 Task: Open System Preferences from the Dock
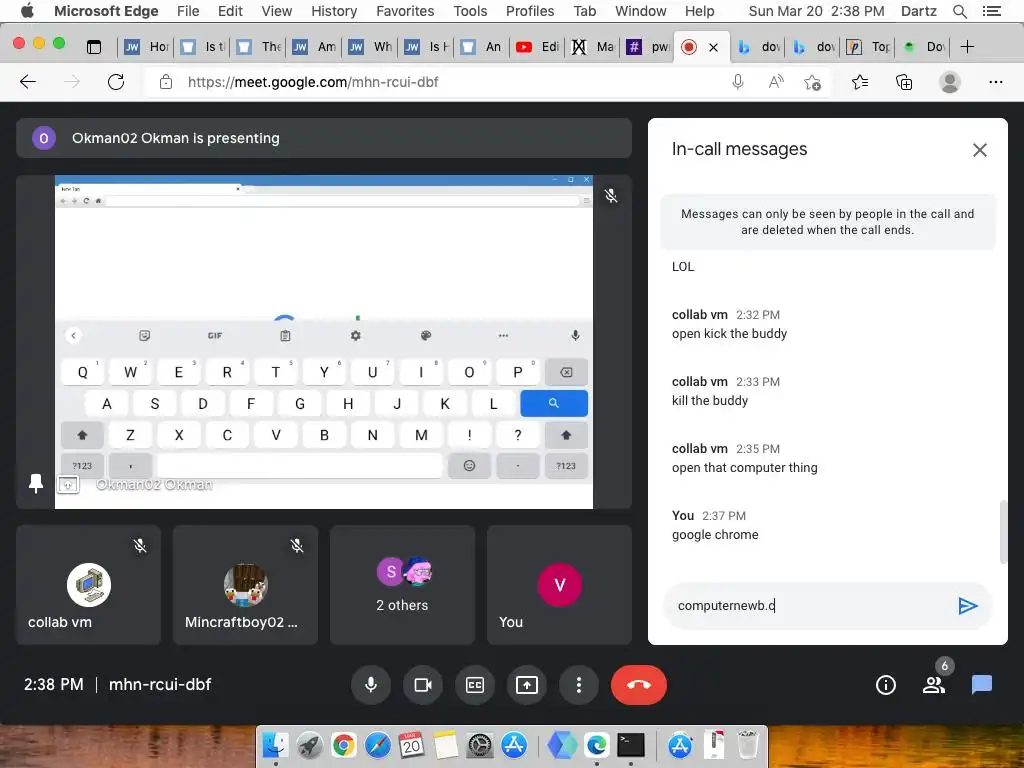[480, 744]
